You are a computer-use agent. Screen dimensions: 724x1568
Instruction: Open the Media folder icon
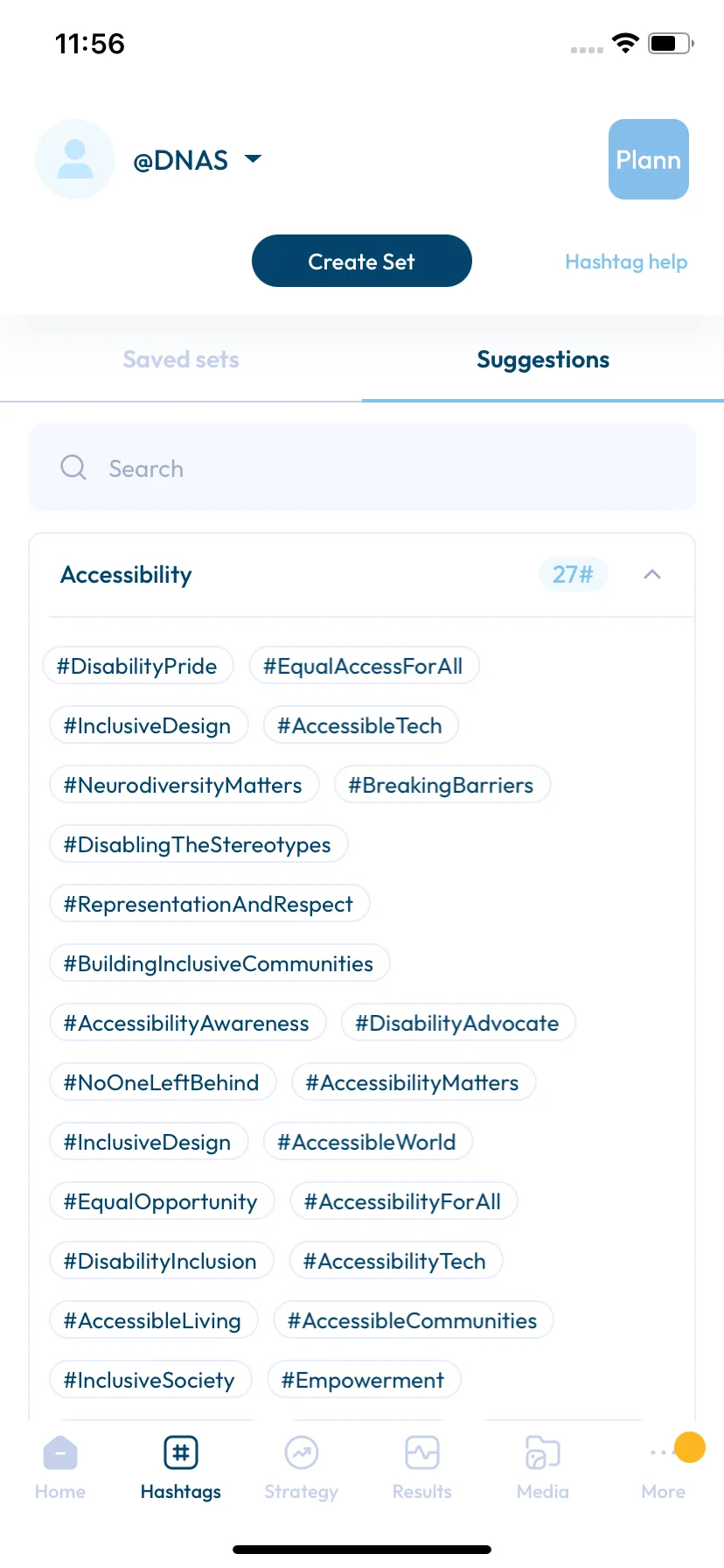click(x=542, y=1453)
